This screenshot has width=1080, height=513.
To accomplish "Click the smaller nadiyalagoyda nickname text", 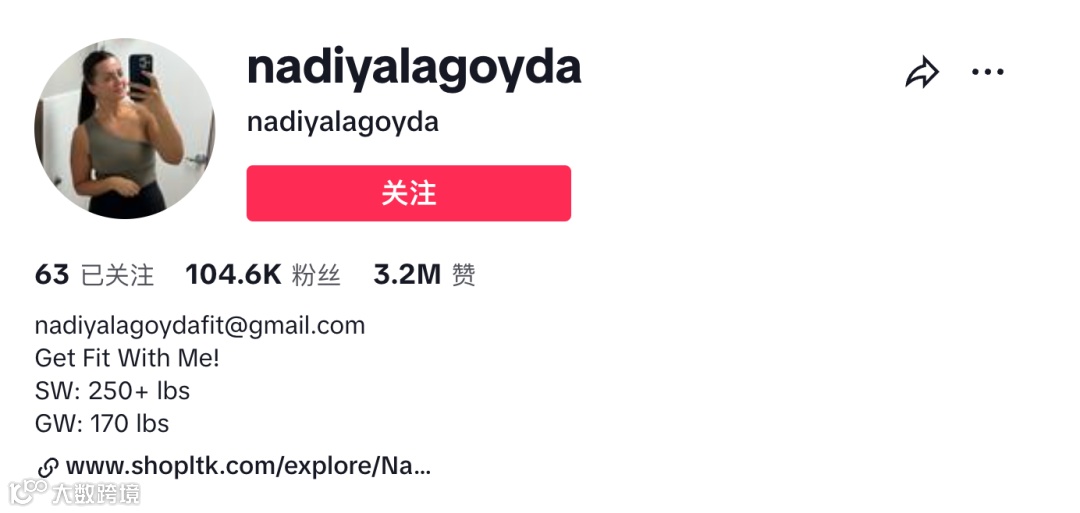I will pyautogui.click(x=342, y=123).
